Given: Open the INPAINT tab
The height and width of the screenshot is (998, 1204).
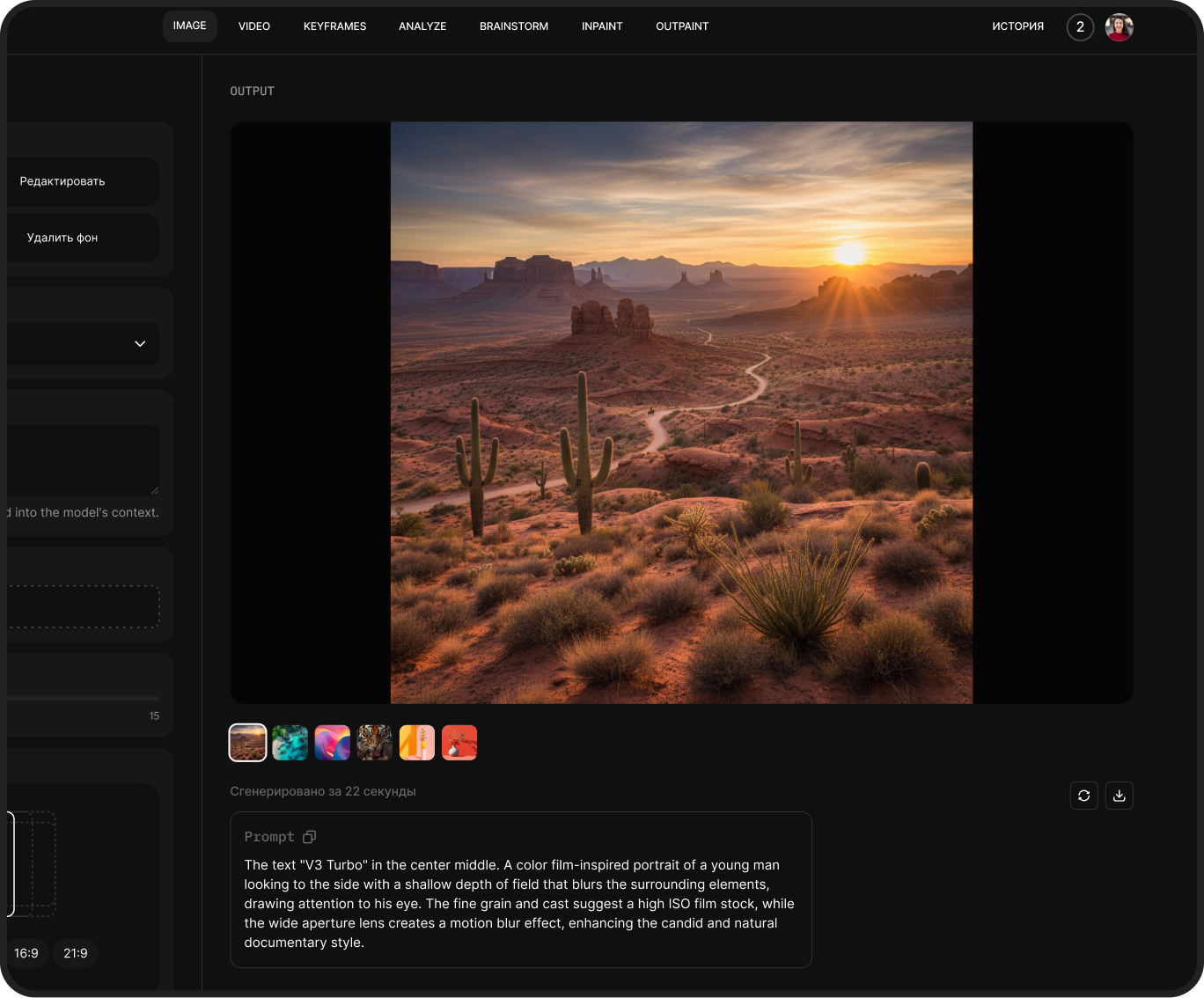Looking at the screenshot, I should coord(602,26).
